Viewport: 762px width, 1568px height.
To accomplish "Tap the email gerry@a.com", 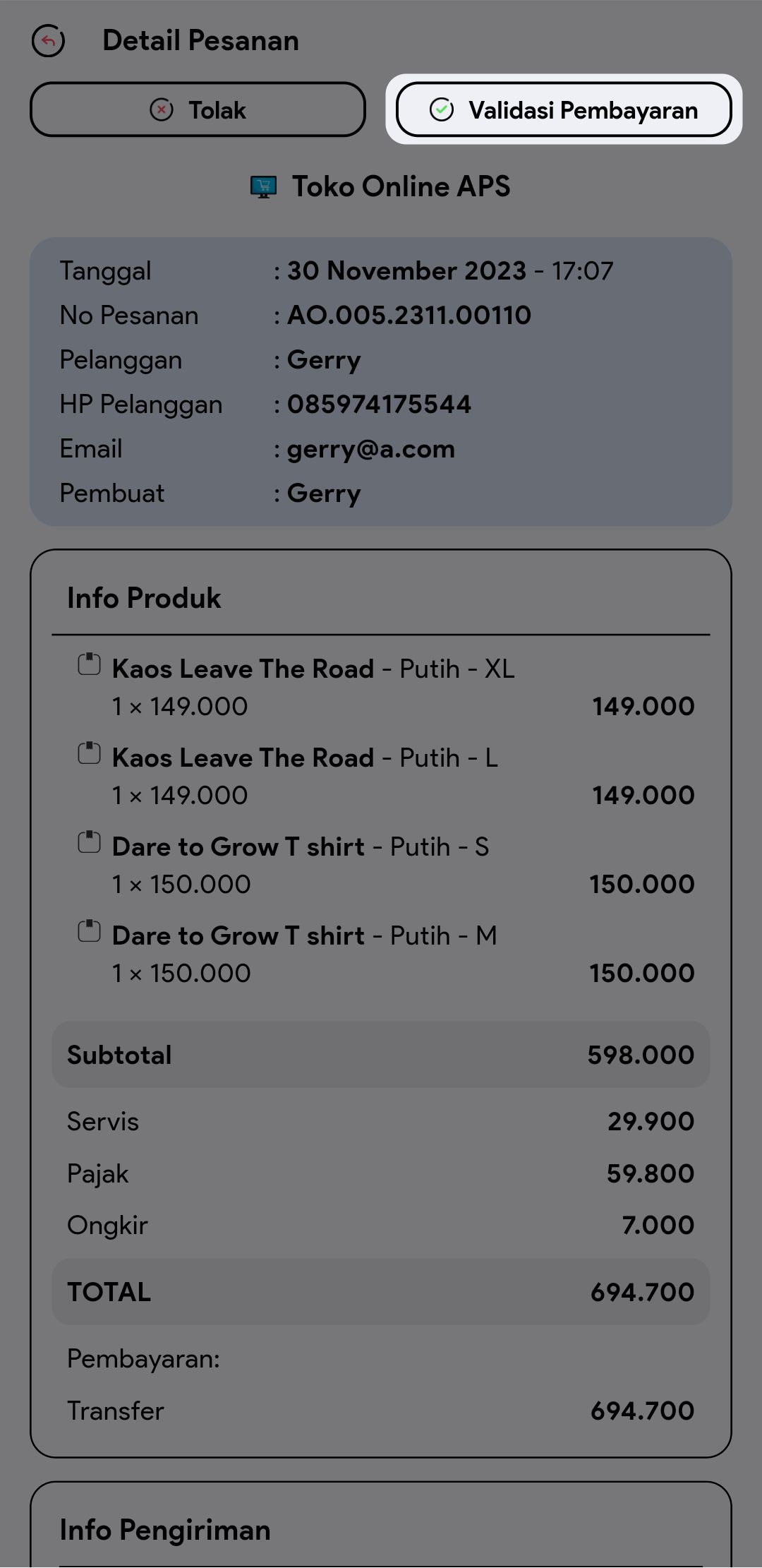I will pyautogui.click(x=370, y=449).
